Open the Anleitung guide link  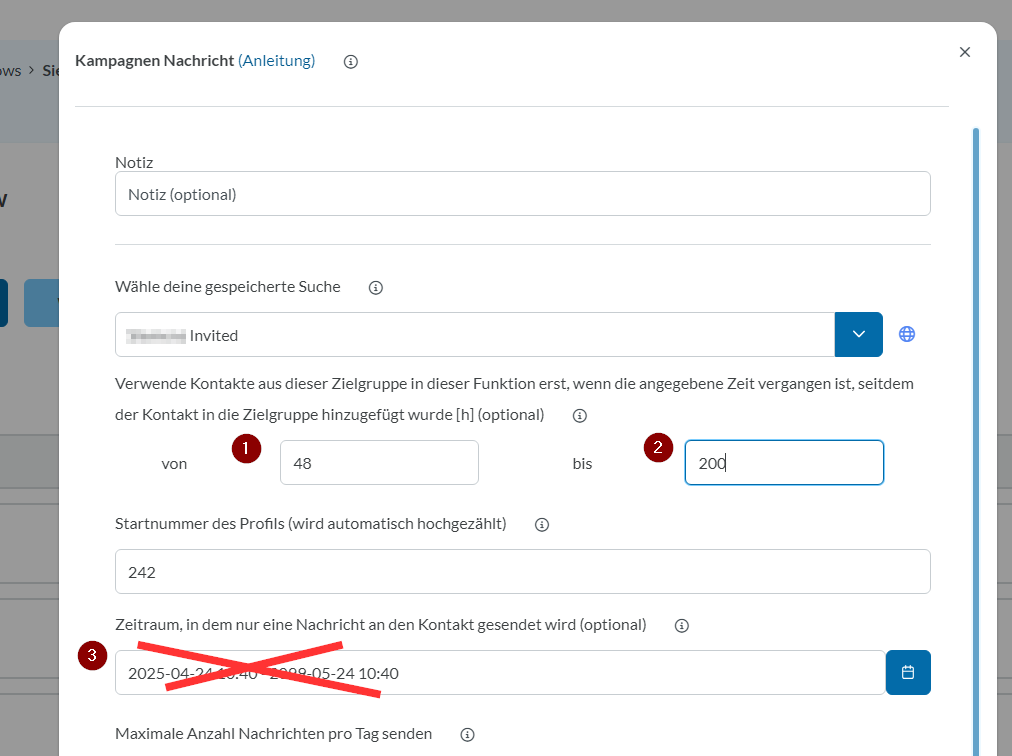(277, 61)
